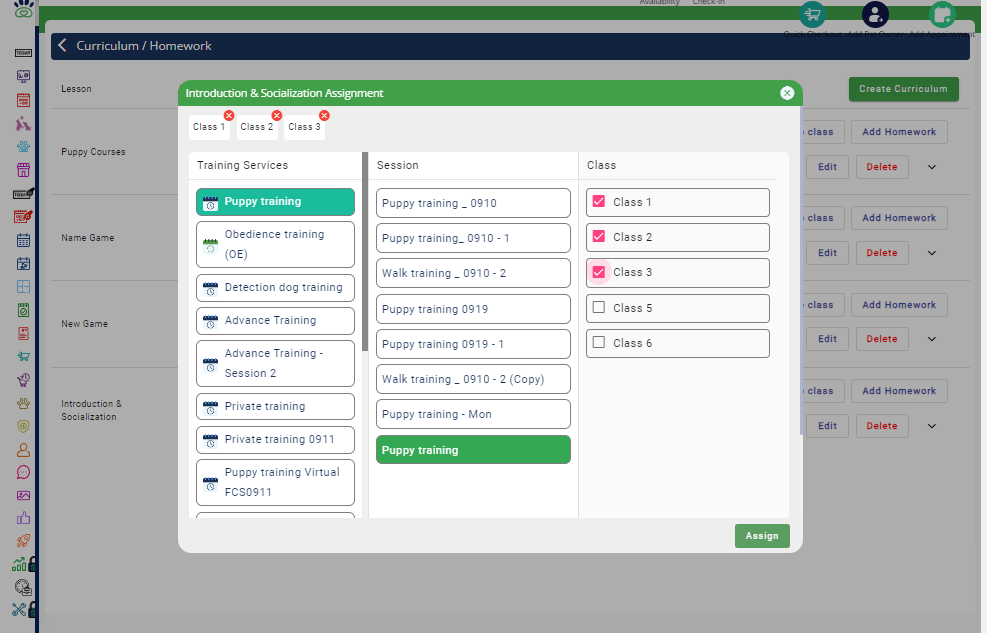
Task: Edit the Name Game lesson
Action: pos(827,253)
